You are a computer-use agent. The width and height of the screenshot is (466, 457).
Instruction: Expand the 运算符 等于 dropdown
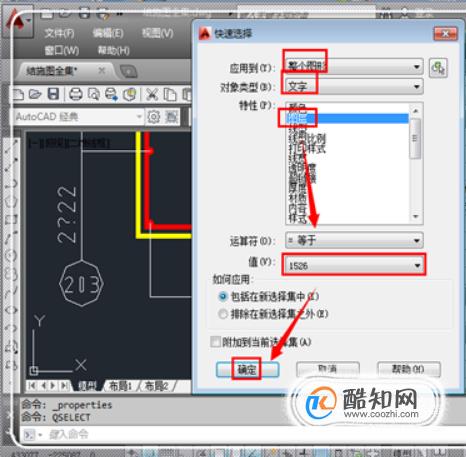coord(354,240)
